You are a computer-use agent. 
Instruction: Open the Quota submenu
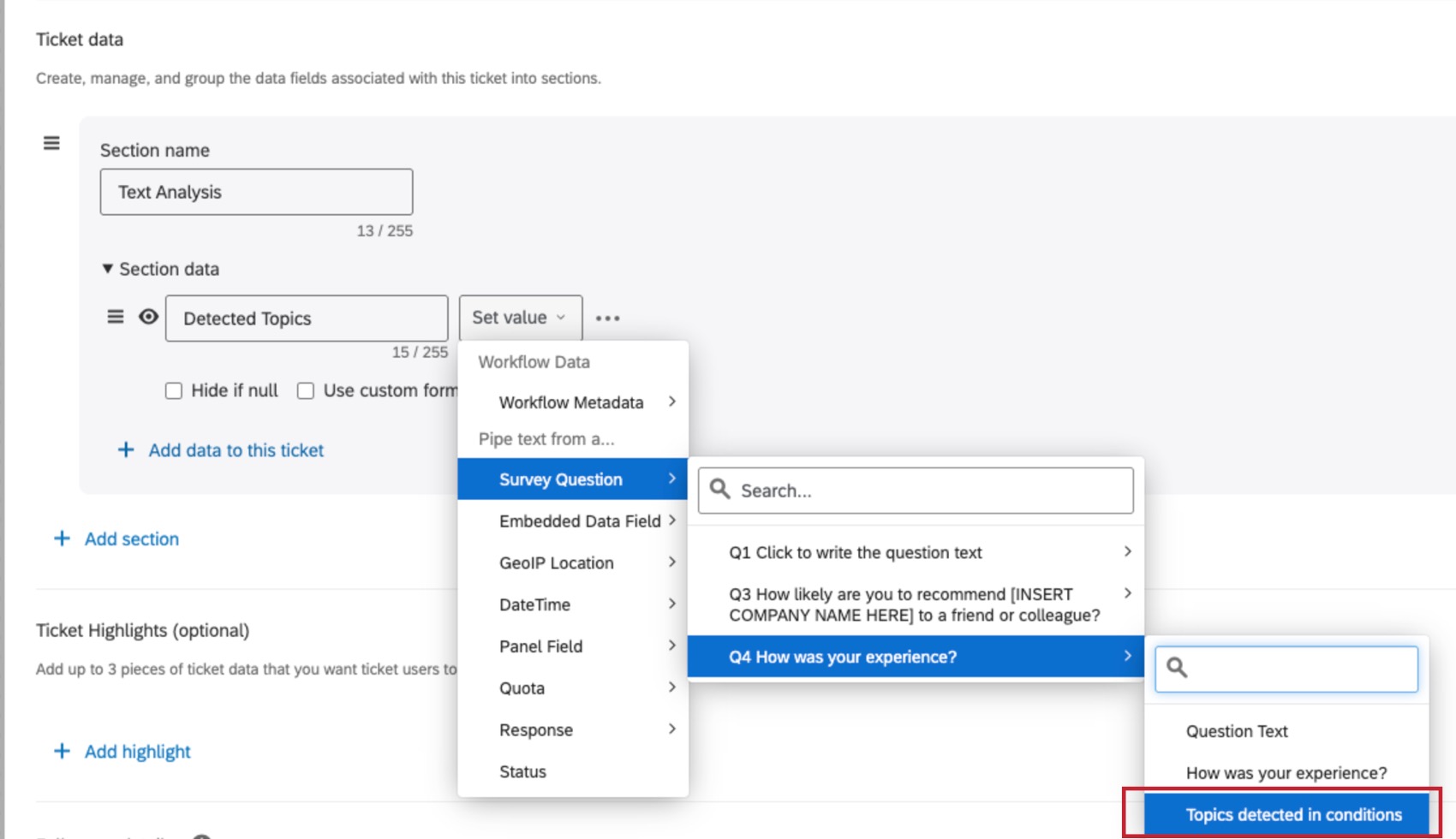pyautogui.click(x=573, y=688)
